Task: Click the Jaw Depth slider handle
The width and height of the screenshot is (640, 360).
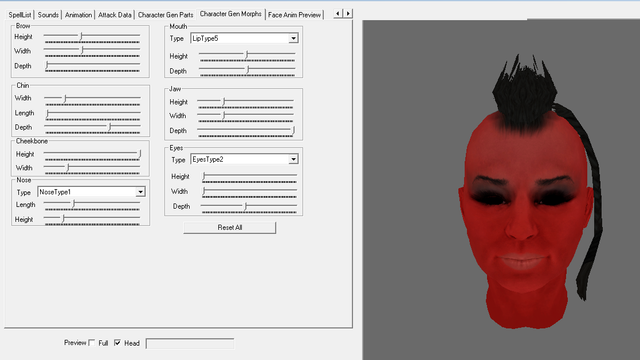Action: (x=293, y=130)
